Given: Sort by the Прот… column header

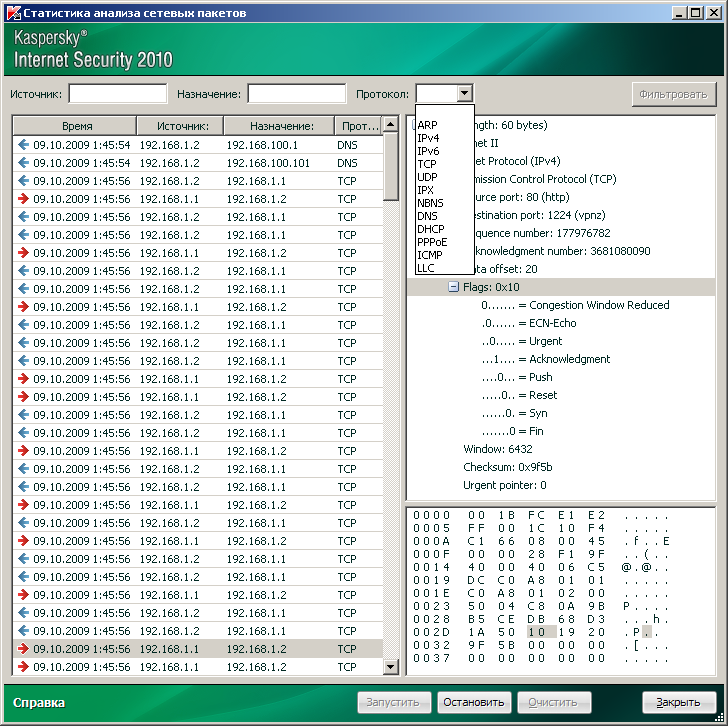Looking at the screenshot, I should pos(358,126).
